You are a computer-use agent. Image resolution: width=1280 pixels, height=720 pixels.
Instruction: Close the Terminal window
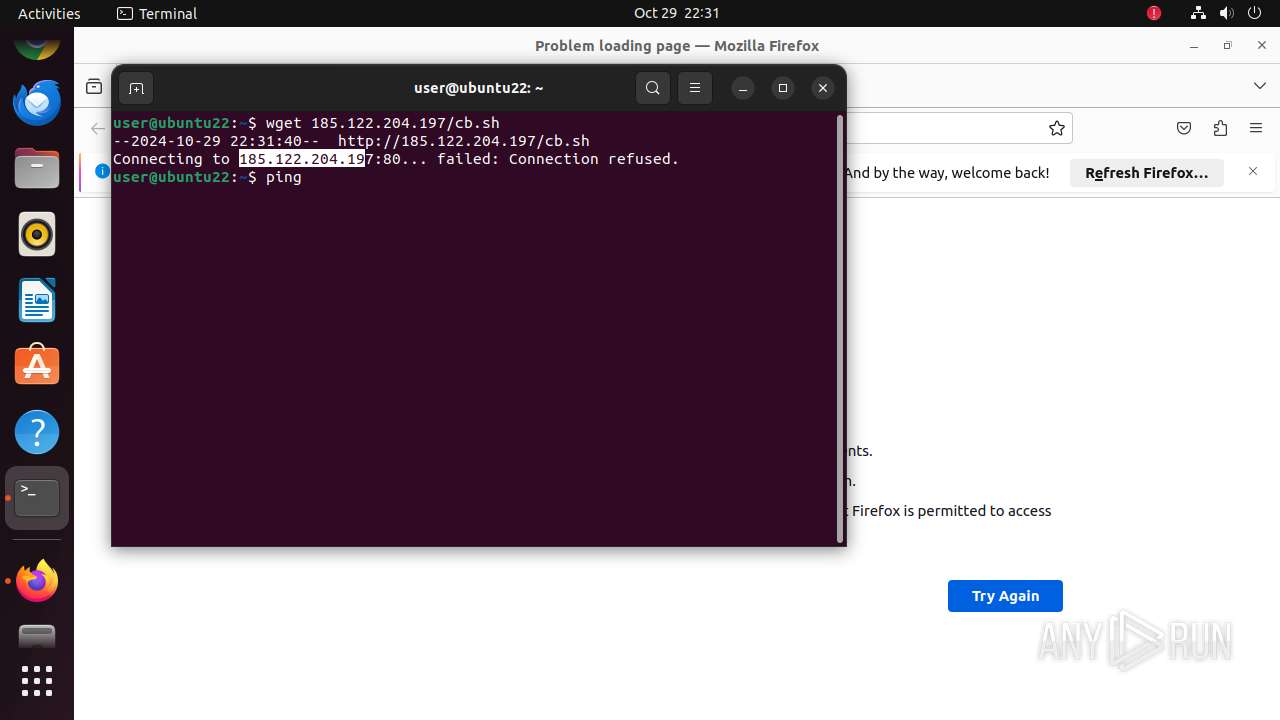[x=823, y=88]
